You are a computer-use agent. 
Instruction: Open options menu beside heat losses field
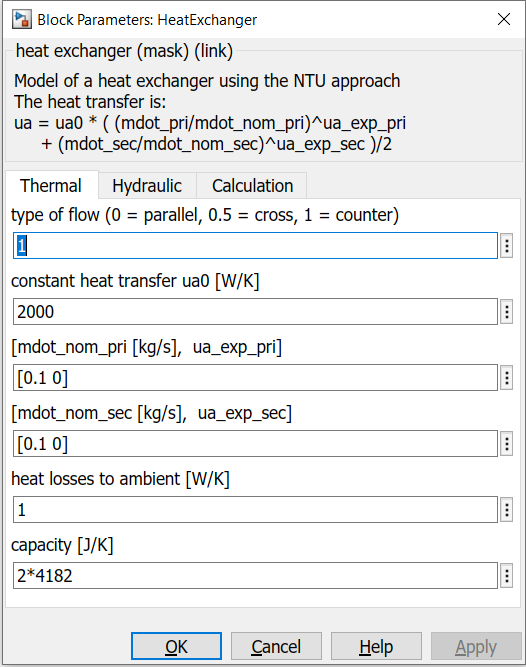click(x=506, y=510)
